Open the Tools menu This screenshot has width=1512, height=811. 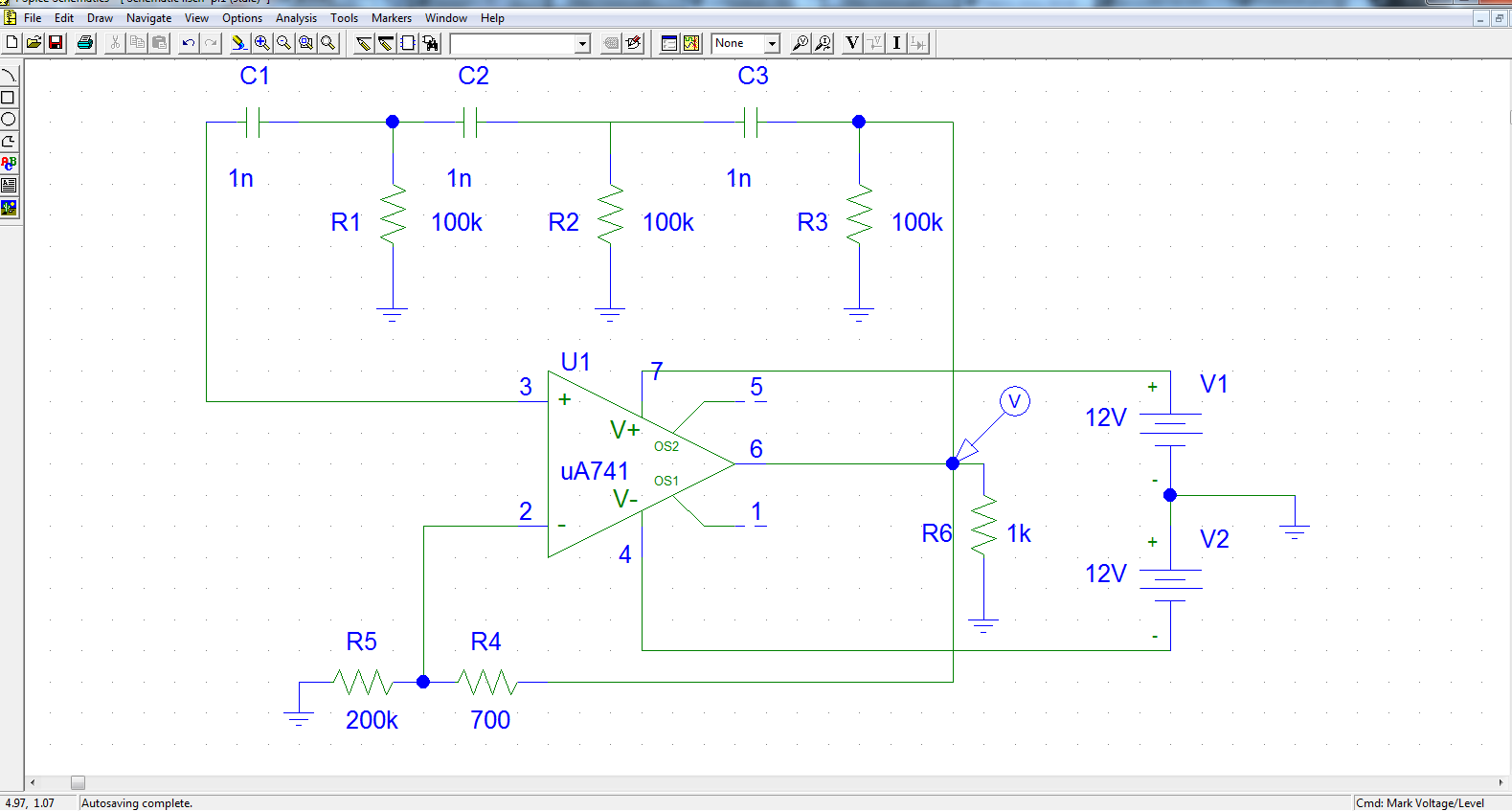click(344, 18)
